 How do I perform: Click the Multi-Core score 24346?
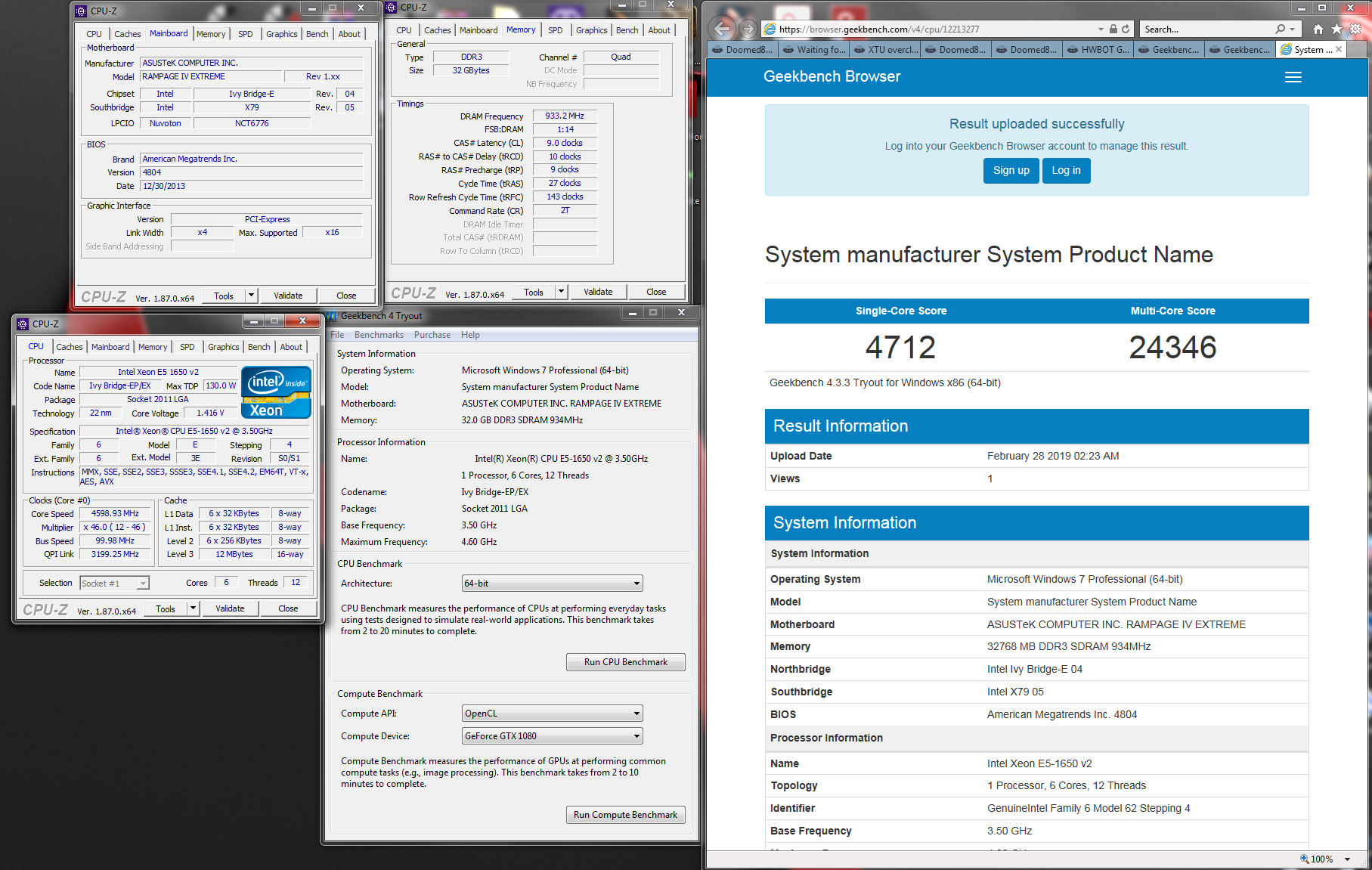1172,347
